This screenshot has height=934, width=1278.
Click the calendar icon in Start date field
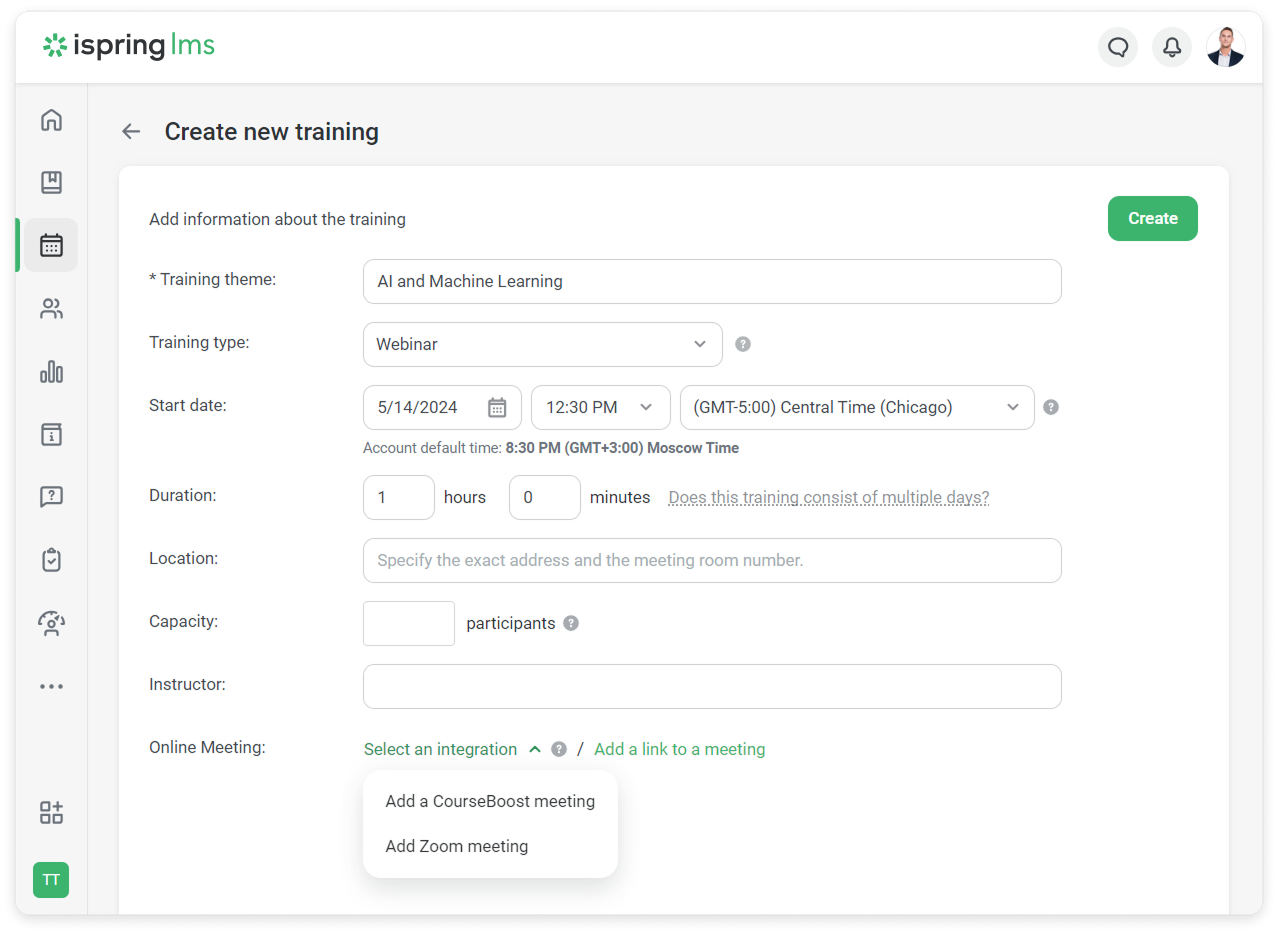pos(497,407)
